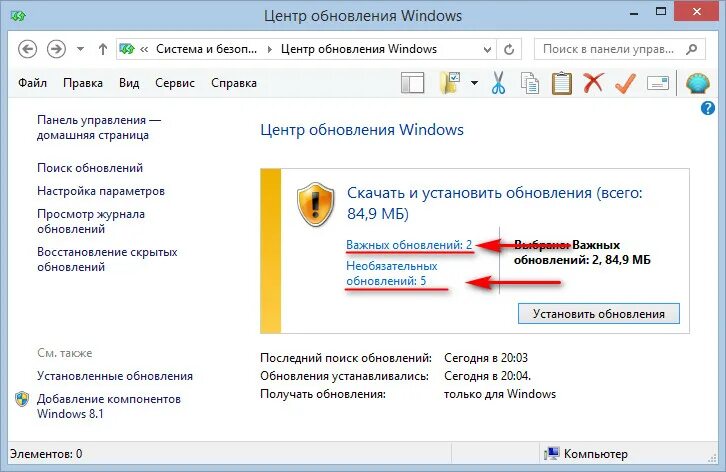
Task: Click the Forward navigation arrow
Action: click(56, 49)
